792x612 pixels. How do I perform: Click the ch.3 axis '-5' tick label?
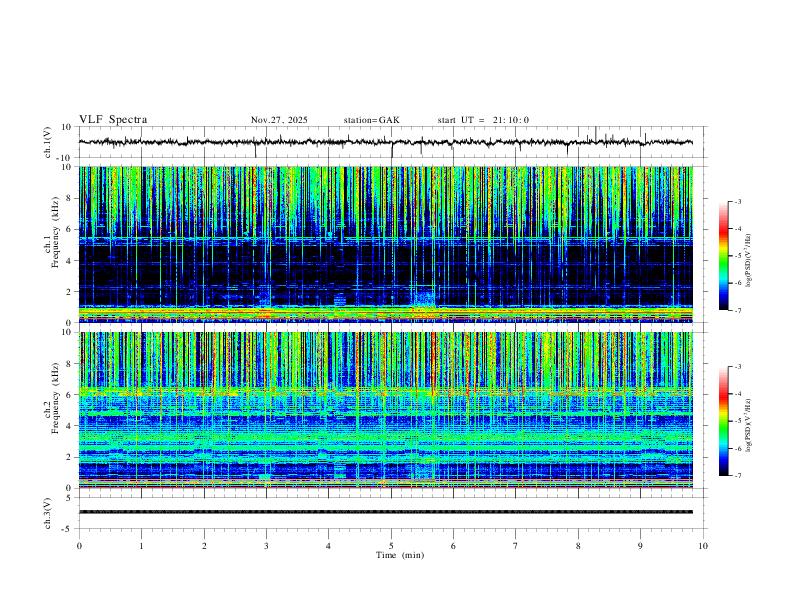[68, 529]
